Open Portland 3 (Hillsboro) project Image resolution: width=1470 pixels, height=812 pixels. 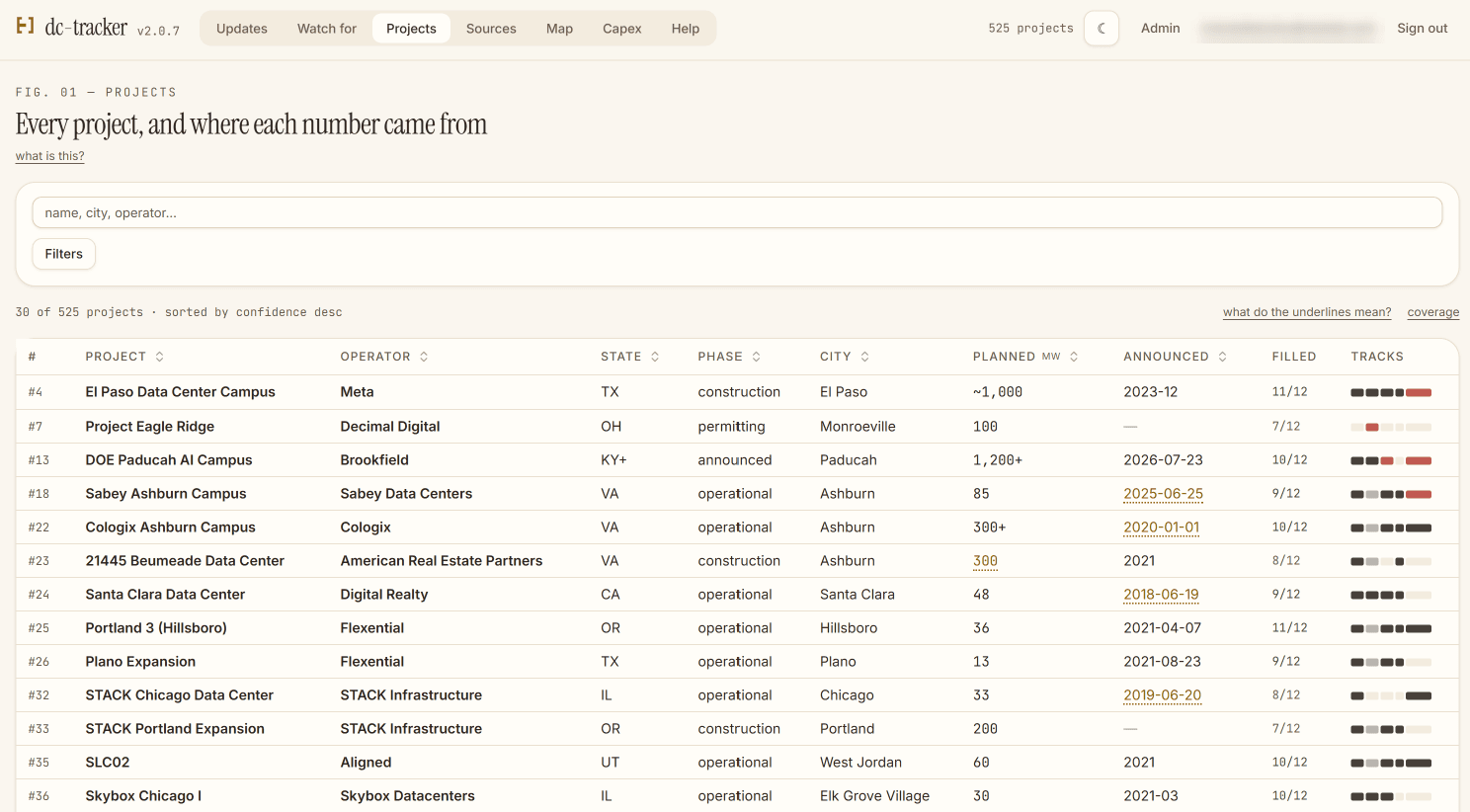(156, 628)
